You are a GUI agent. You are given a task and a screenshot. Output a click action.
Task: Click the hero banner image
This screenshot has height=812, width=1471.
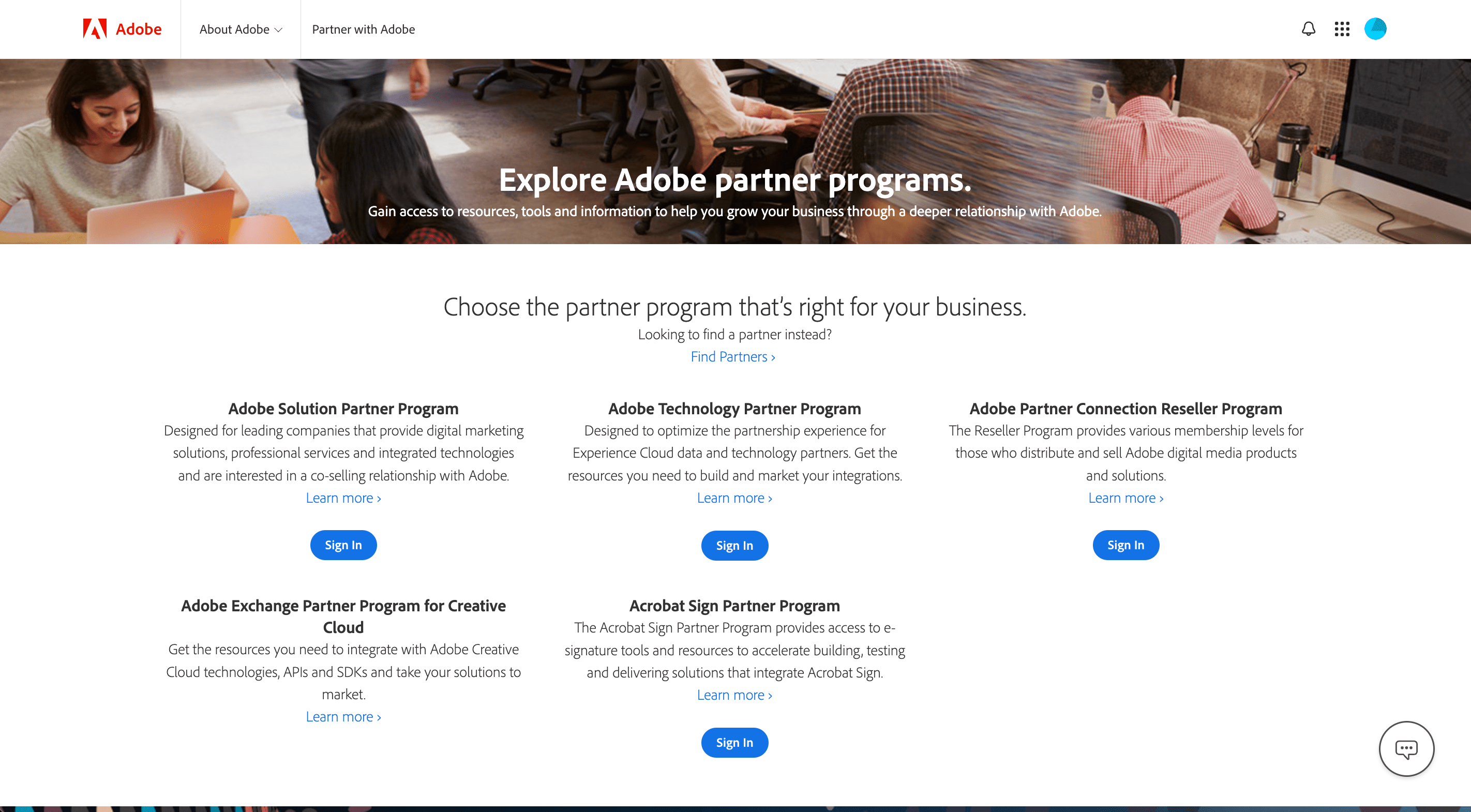[x=735, y=114]
